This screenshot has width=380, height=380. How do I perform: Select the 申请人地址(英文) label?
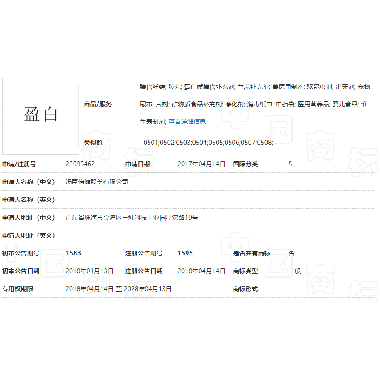pyautogui.click(x=28, y=235)
